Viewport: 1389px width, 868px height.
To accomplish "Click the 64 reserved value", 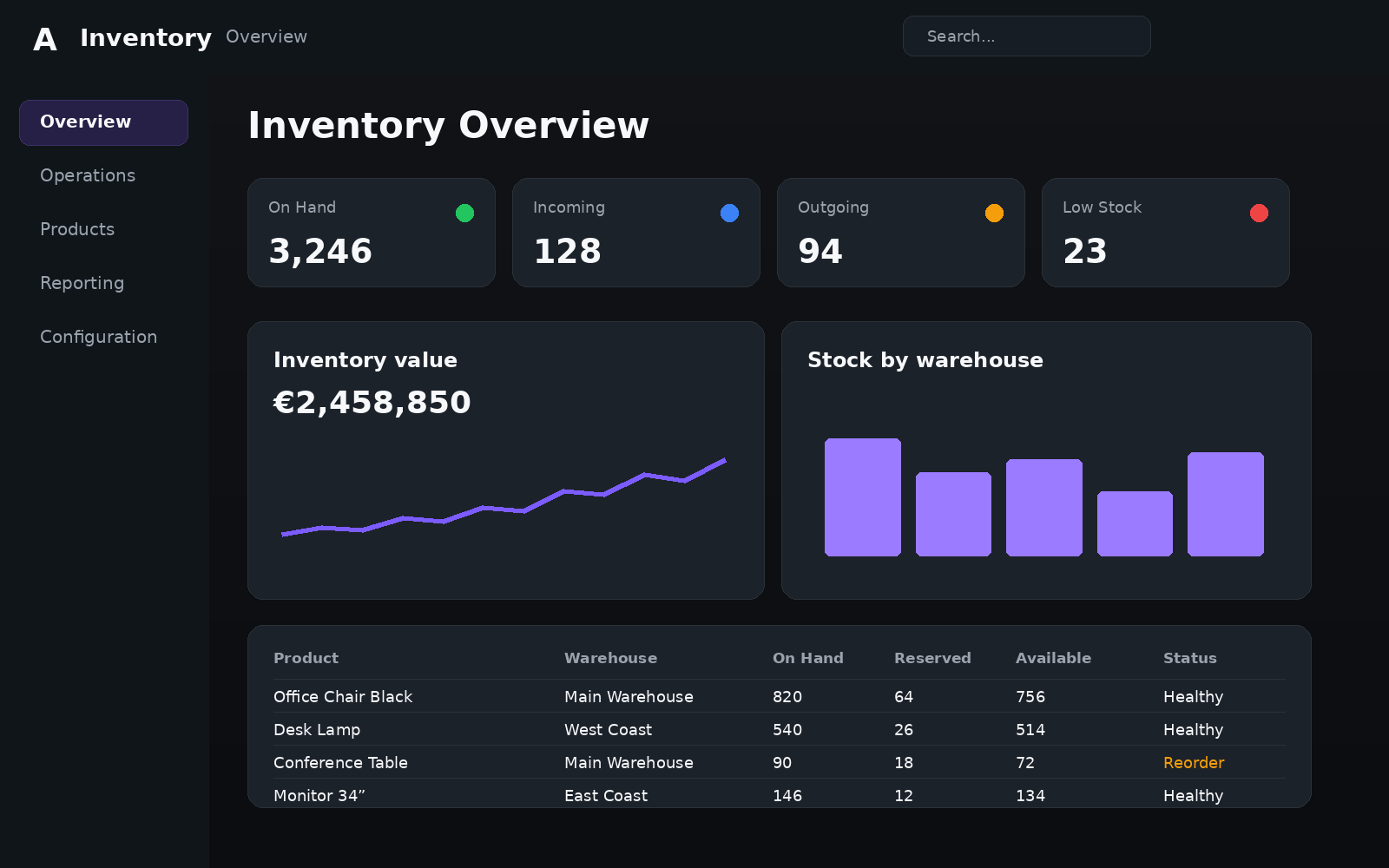I will coord(904,697).
